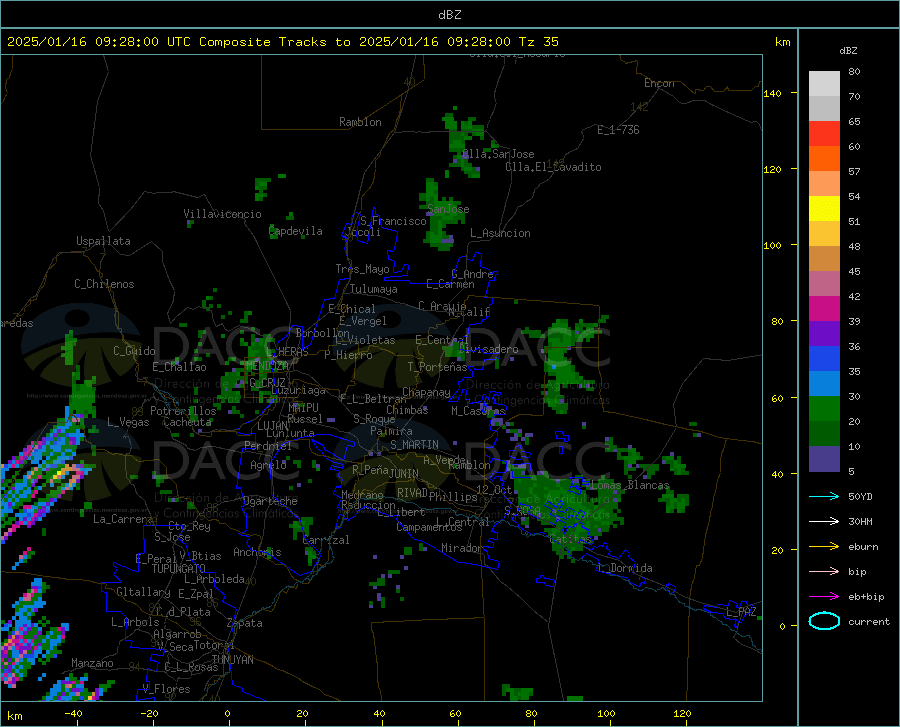Image resolution: width=900 pixels, height=727 pixels.
Task: Select the 20 dBZ dark green swatch
Action: pyautogui.click(x=824, y=433)
